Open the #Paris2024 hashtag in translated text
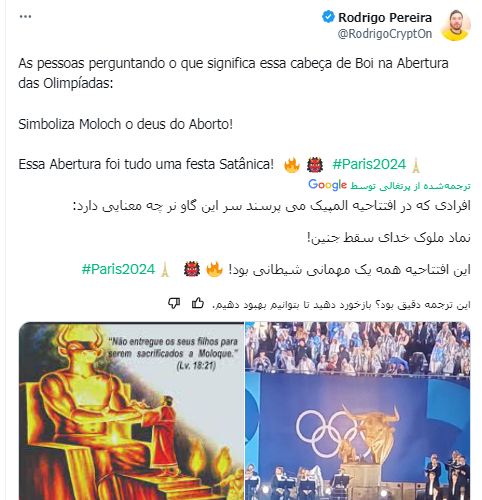 [118, 269]
